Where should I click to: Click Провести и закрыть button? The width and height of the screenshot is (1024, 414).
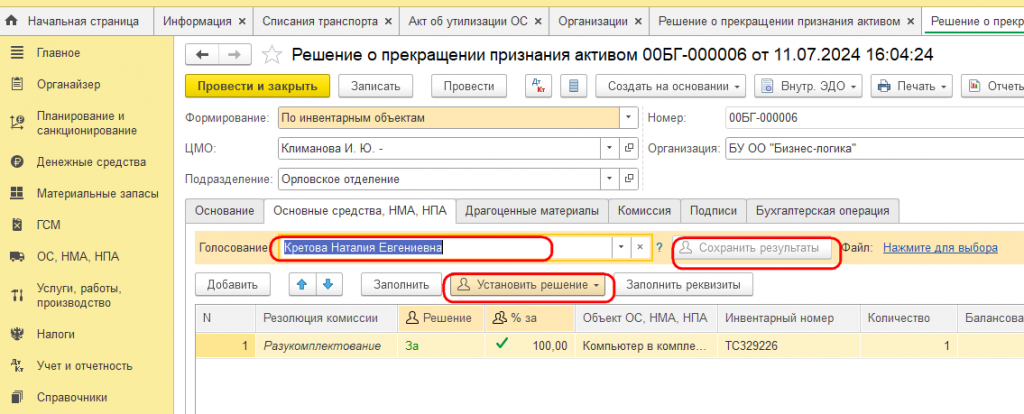tap(257, 86)
